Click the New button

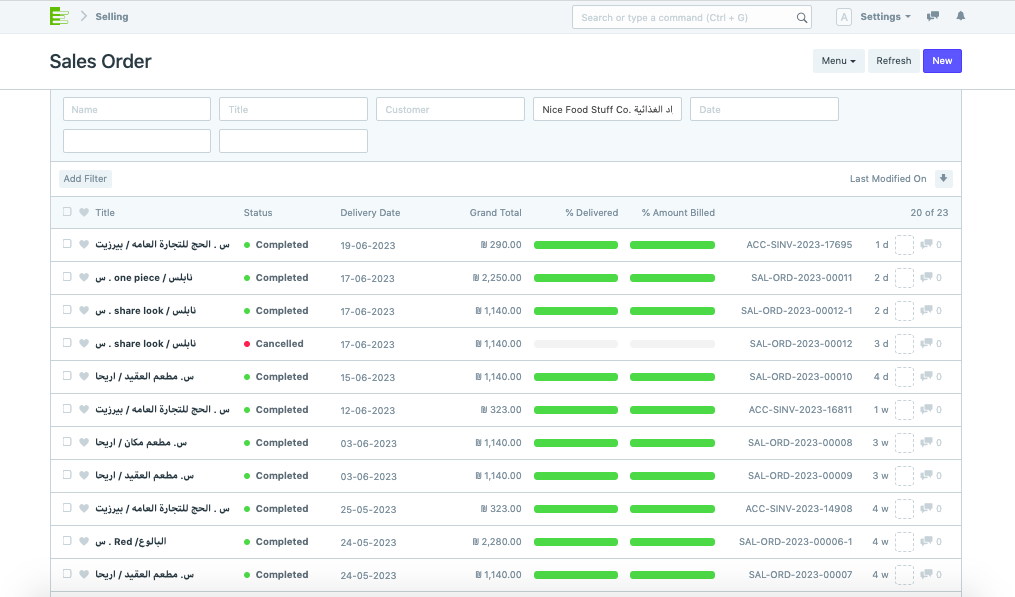pyautogui.click(x=942, y=61)
